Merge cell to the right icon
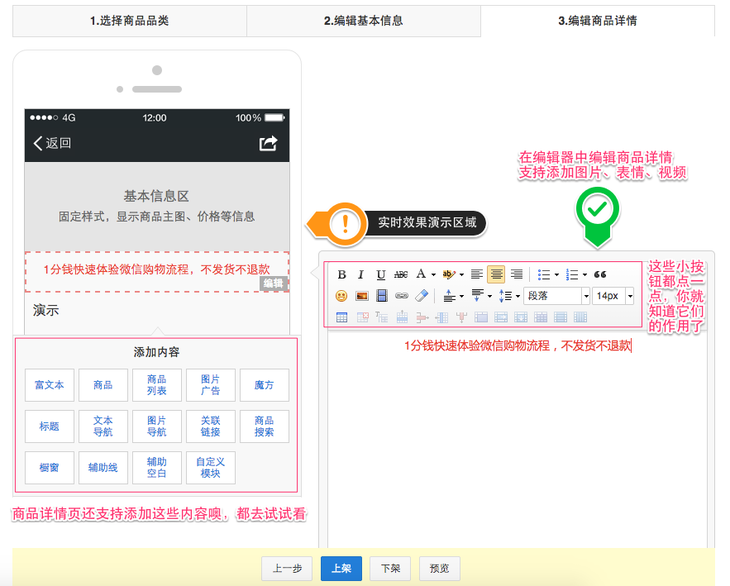Screen dimensions: 730x586 click(x=501, y=317)
